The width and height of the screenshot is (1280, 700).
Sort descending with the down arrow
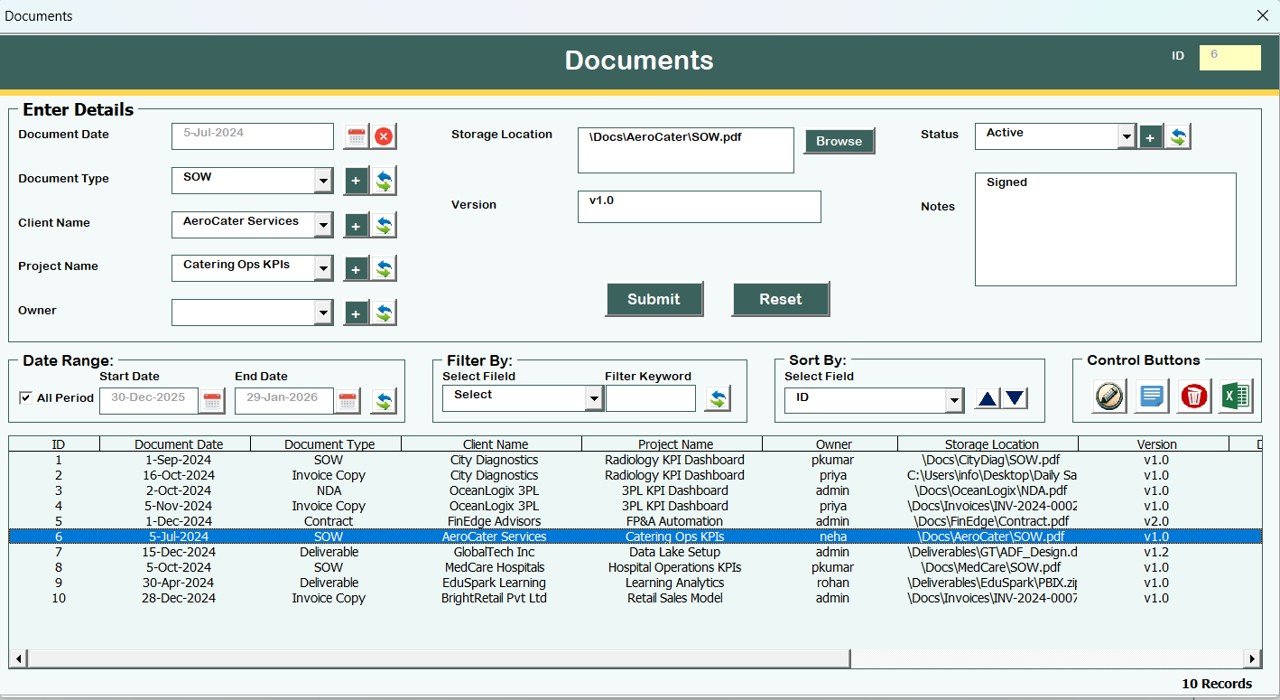point(1015,397)
